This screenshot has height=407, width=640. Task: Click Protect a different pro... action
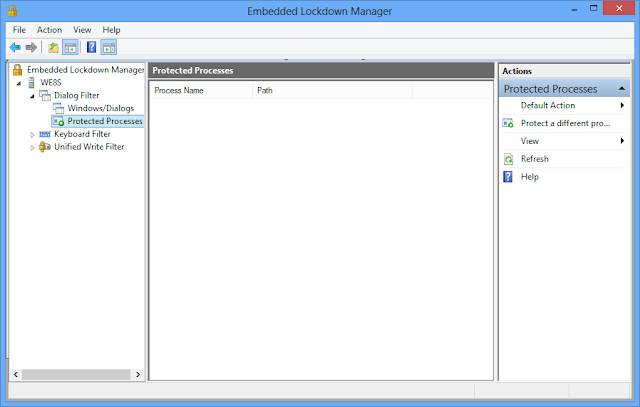coord(565,123)
